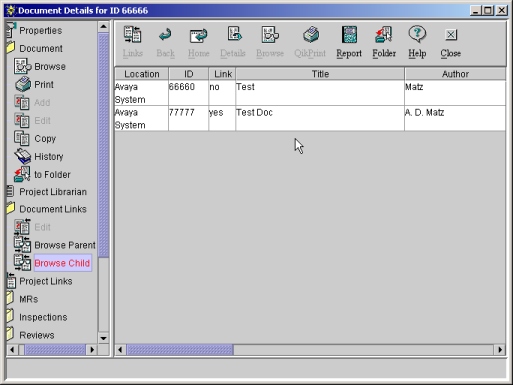
Task: Click the 'Matz' author cell in first row
Action: tap(455, 93)
